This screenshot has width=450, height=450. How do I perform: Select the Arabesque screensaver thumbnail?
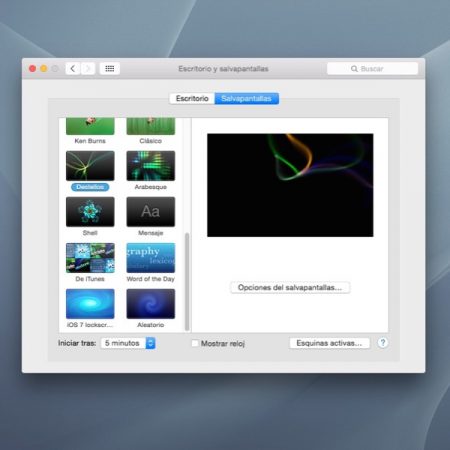pyautogui.click(x=151, y=166)
